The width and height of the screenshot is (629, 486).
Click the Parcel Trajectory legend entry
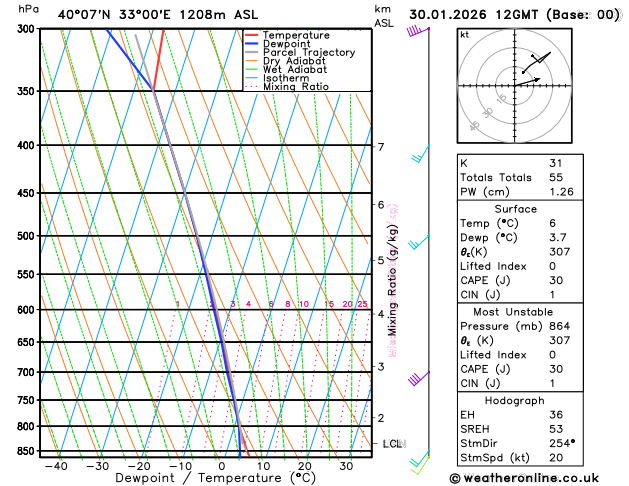[x=308, y=52]
